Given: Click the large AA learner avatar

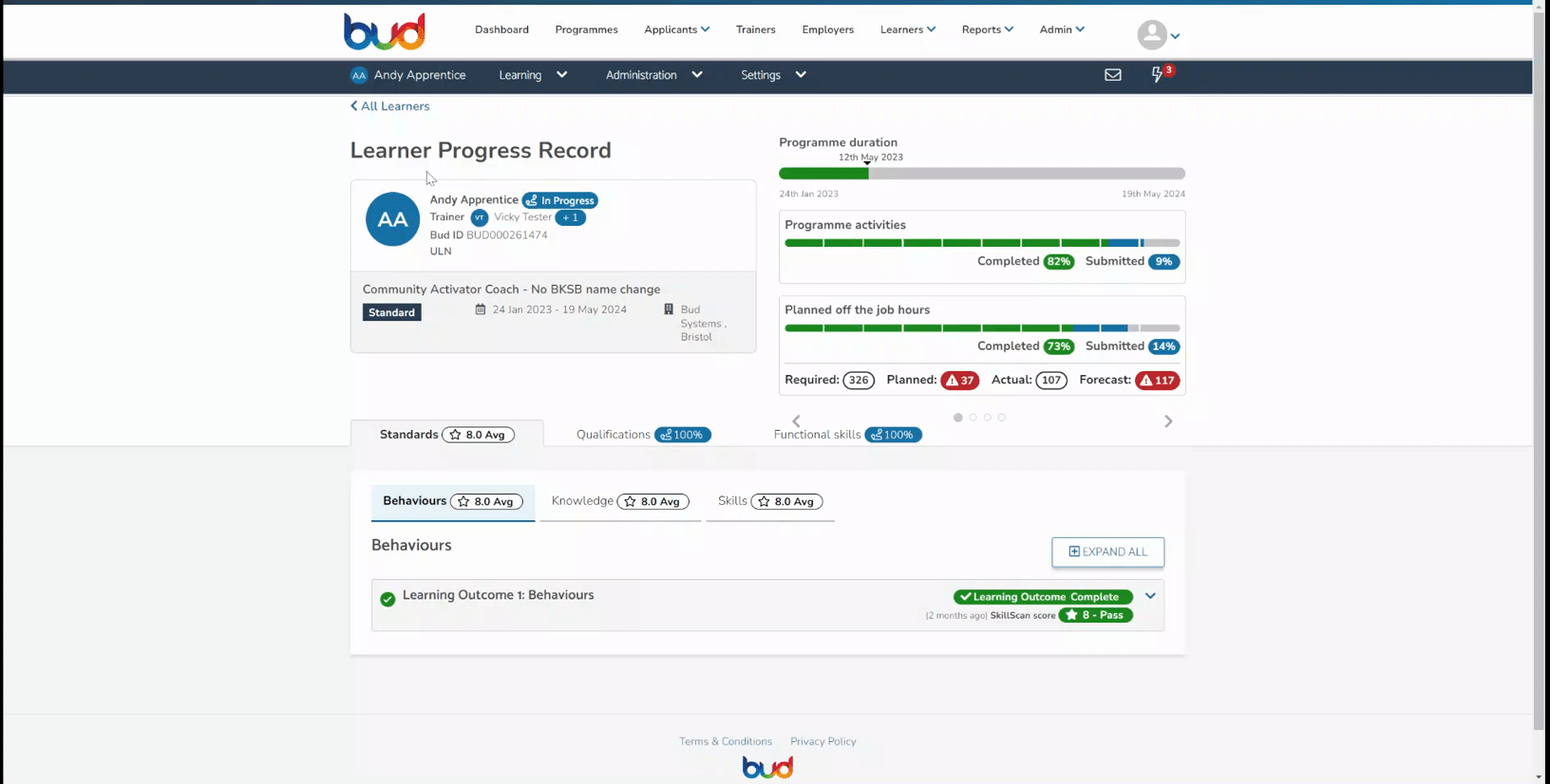Looking at the screenshot, I should click(x=392, y=219).
